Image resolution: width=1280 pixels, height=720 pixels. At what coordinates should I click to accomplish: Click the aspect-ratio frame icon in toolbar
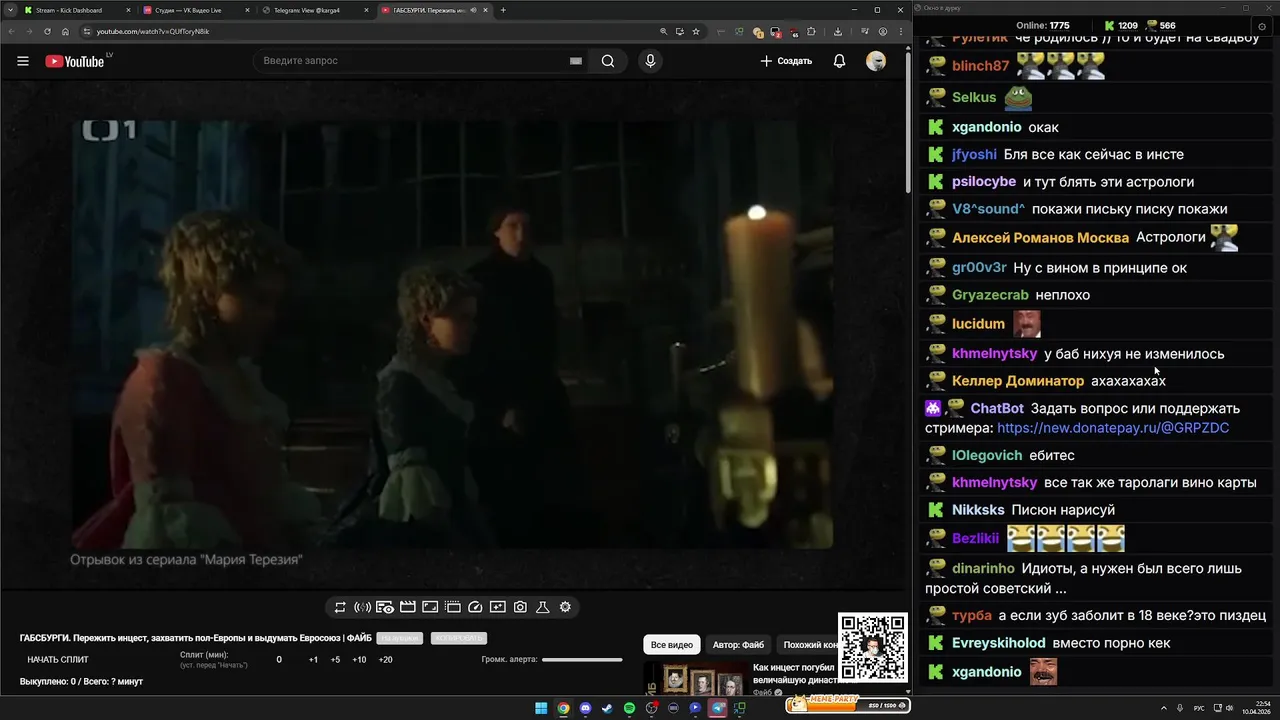430,607
